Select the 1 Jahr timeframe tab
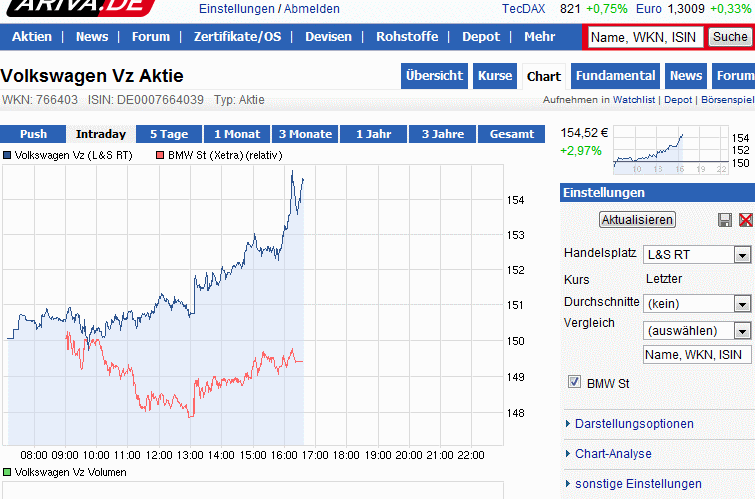755x499 pixels. pyautogui.click(x=374, y=134)
